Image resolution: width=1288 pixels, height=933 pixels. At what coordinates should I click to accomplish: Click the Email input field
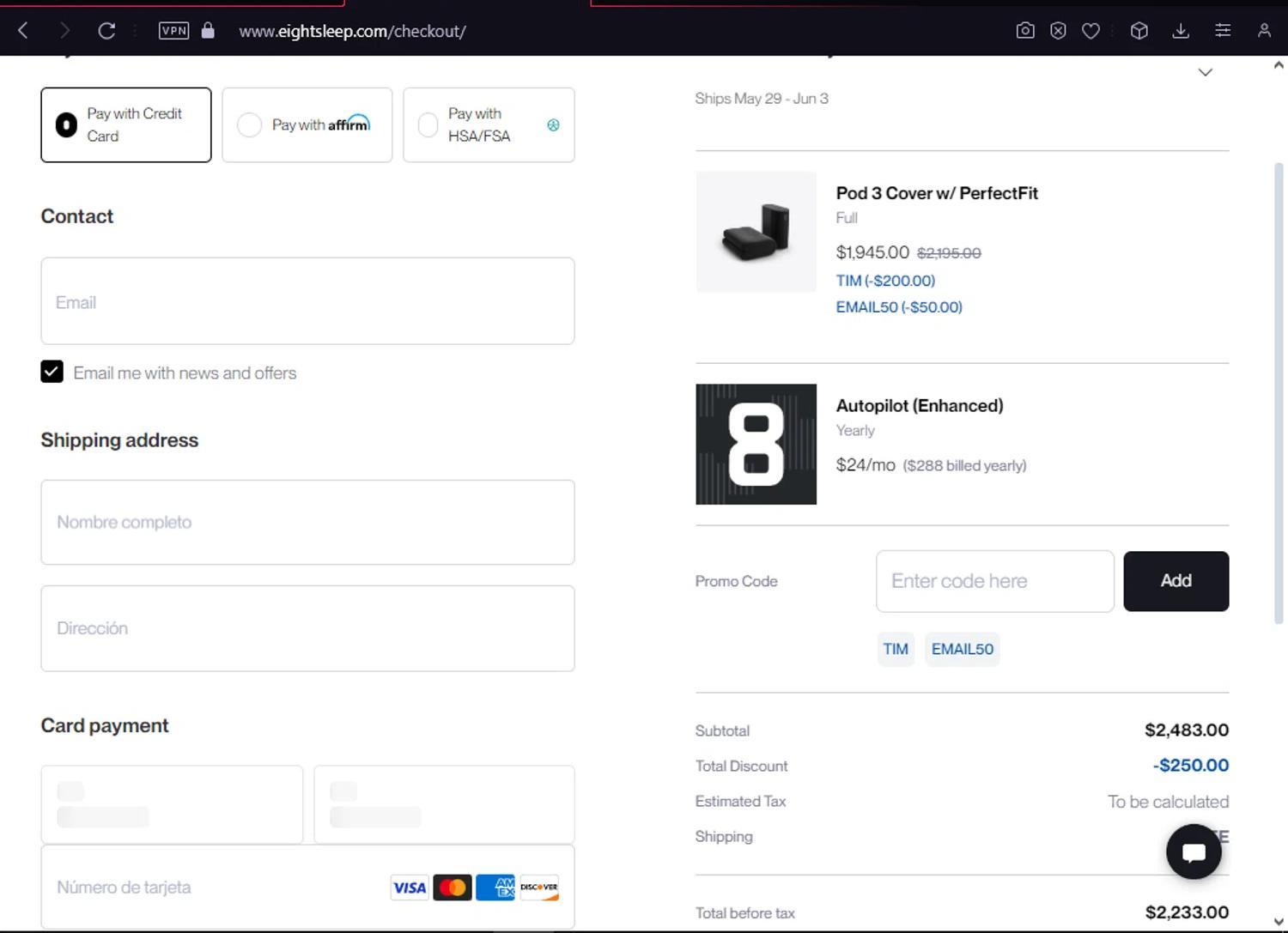click(x=307, y=301)
